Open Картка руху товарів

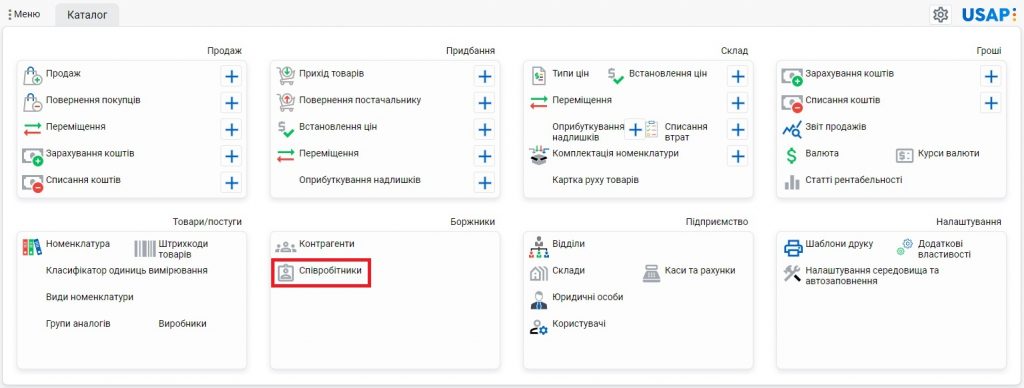(x=596, y=180)
